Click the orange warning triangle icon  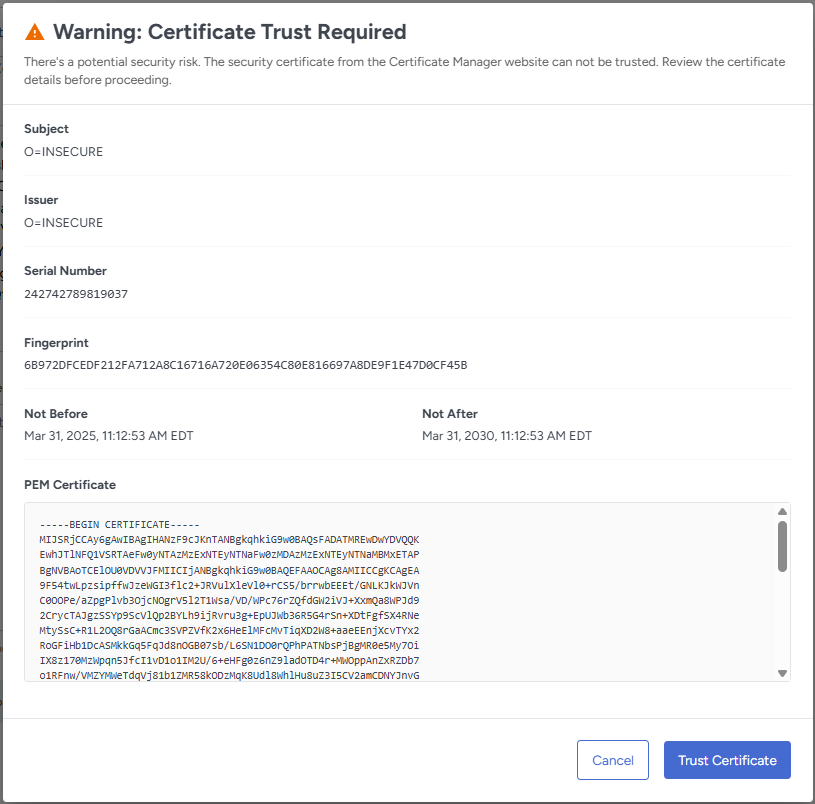pyautogui.click(x=35, y=33)
